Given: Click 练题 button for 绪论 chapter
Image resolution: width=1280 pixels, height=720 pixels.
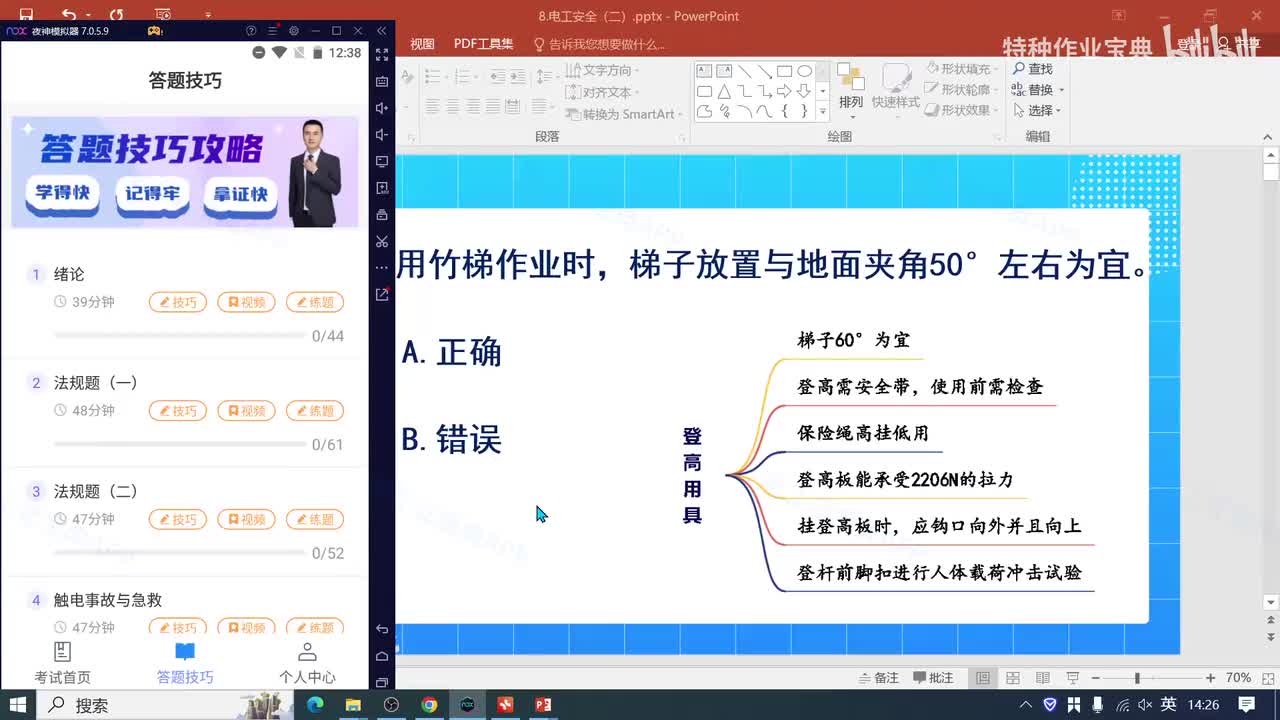Looking at the screenshot, I should (x=315, y=302).
